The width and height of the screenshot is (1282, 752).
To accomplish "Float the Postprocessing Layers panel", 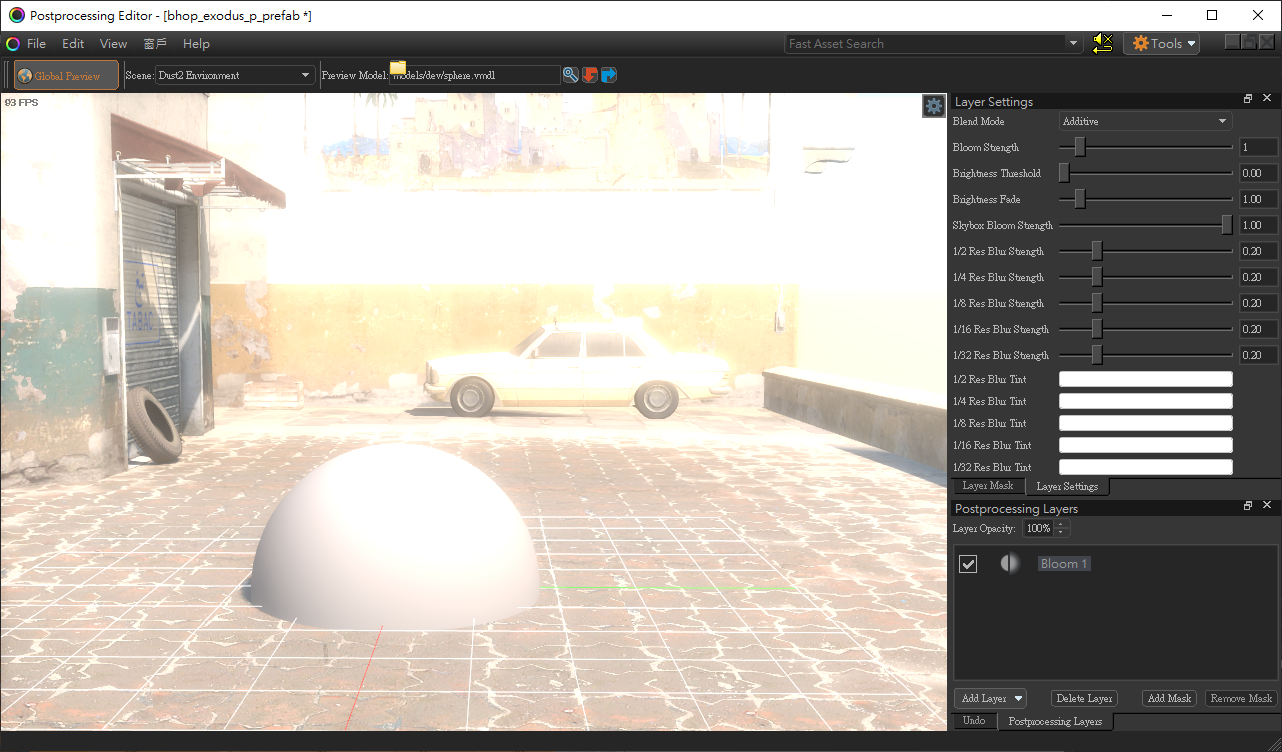I will click(1248, 506).
